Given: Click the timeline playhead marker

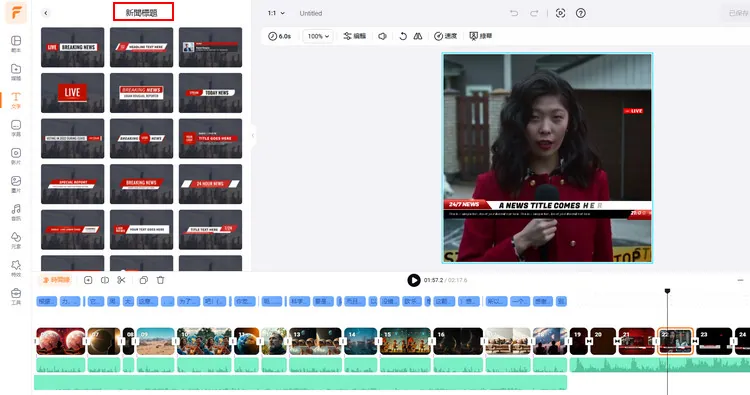Looking at the screenshot, I should coord(667,291).
